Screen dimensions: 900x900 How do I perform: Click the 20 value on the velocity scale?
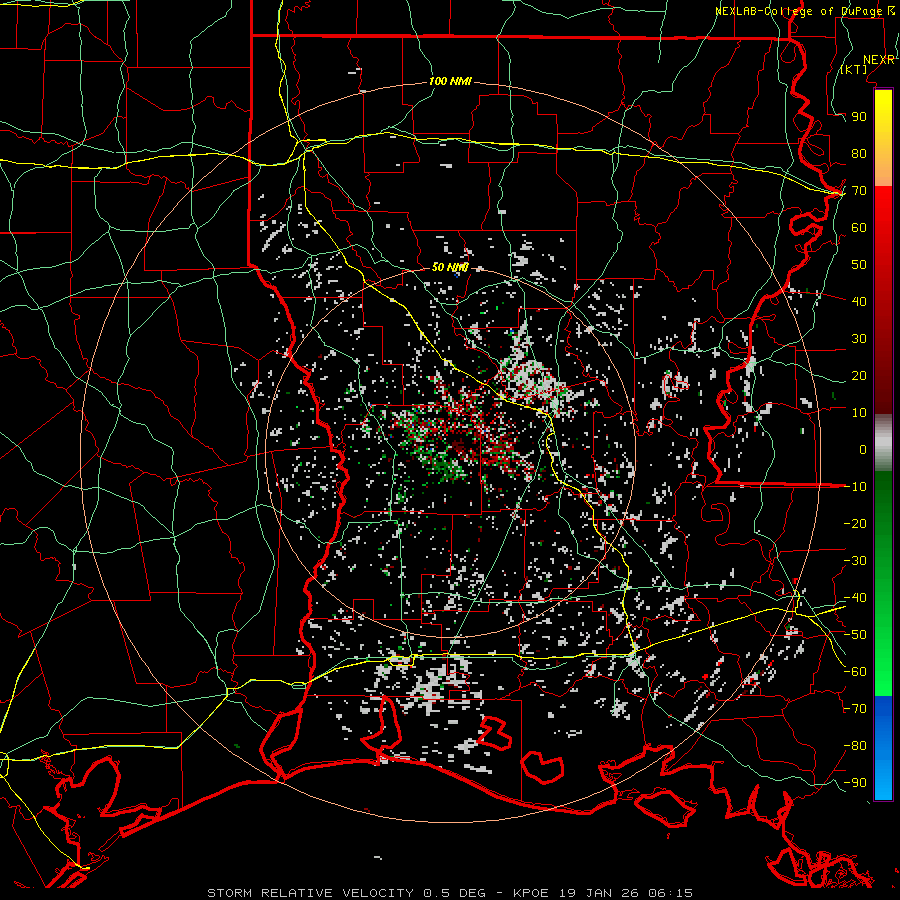(x=859, y=376)
